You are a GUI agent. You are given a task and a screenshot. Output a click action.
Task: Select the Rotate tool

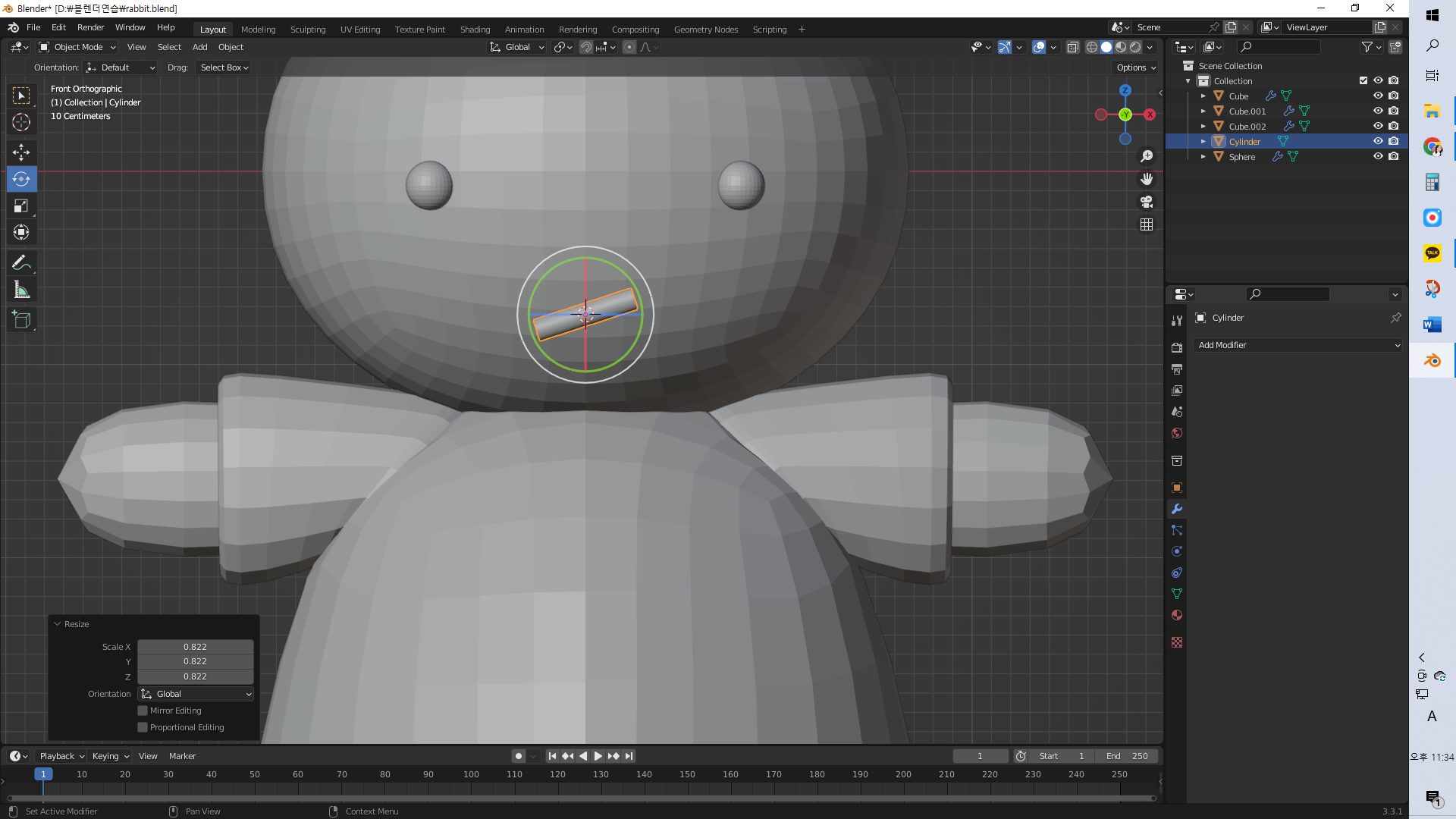click(21, 179)
